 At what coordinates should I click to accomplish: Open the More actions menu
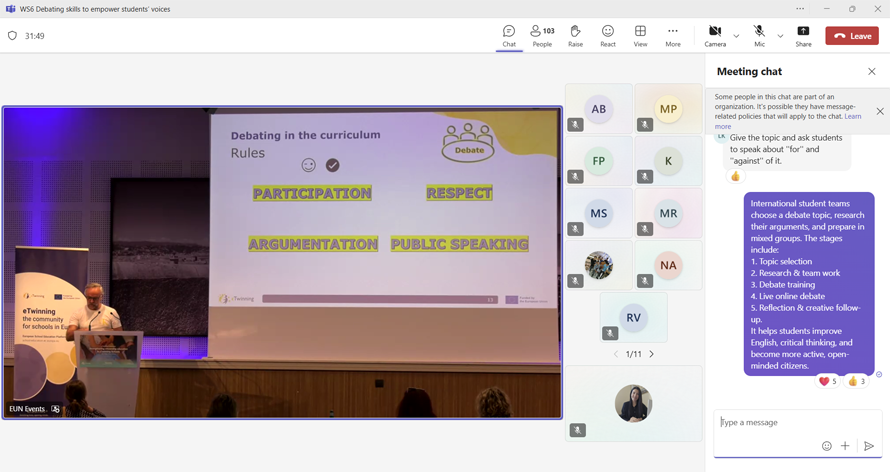(x=673, y=36)
